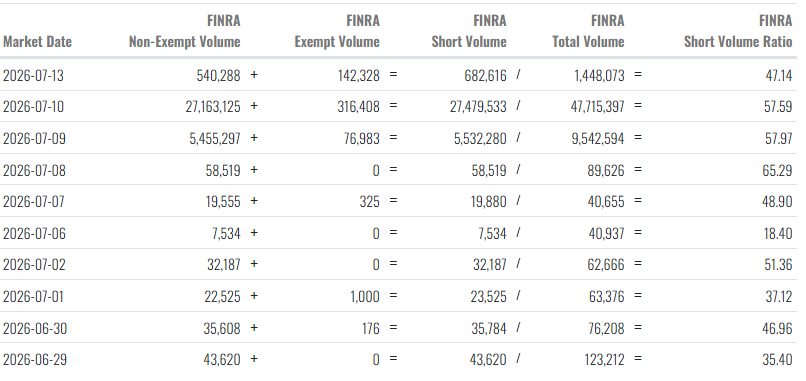Image resolution: width=806 pixels, height=381 pixels.
Task: Select exempt volume 76,983 value
Action: (x=361, y=139)
